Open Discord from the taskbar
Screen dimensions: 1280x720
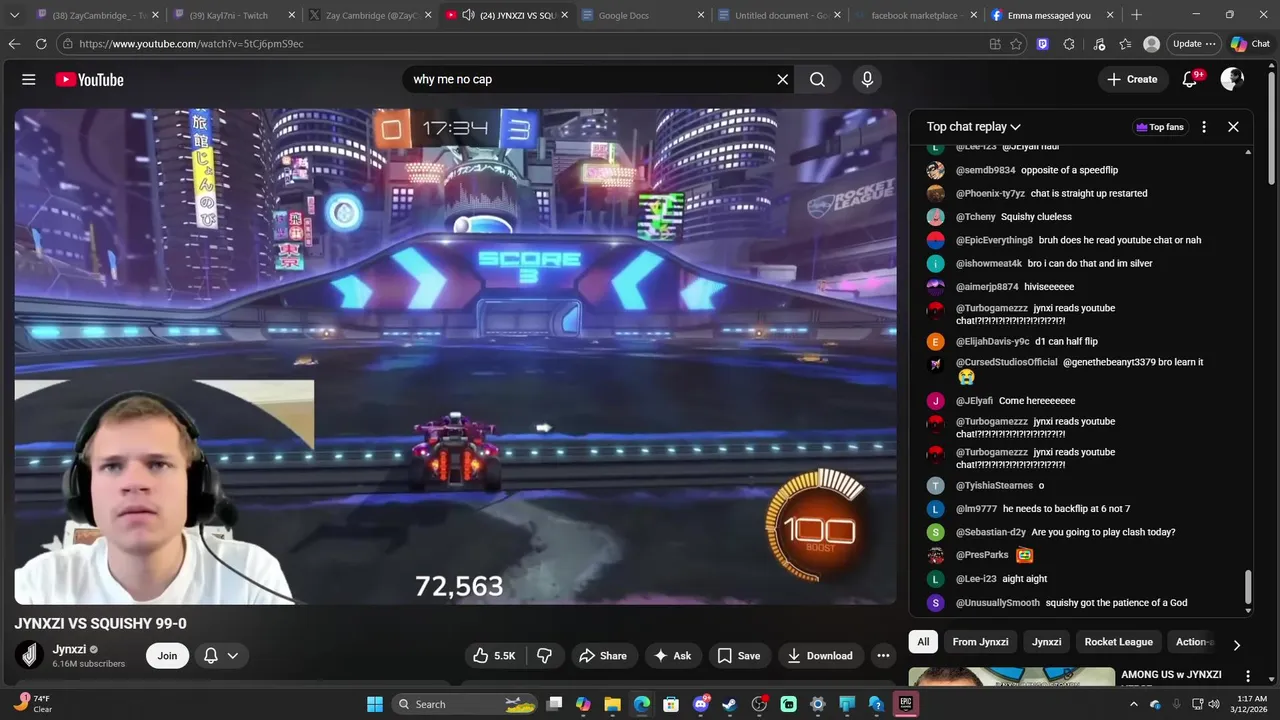(700, 704)
